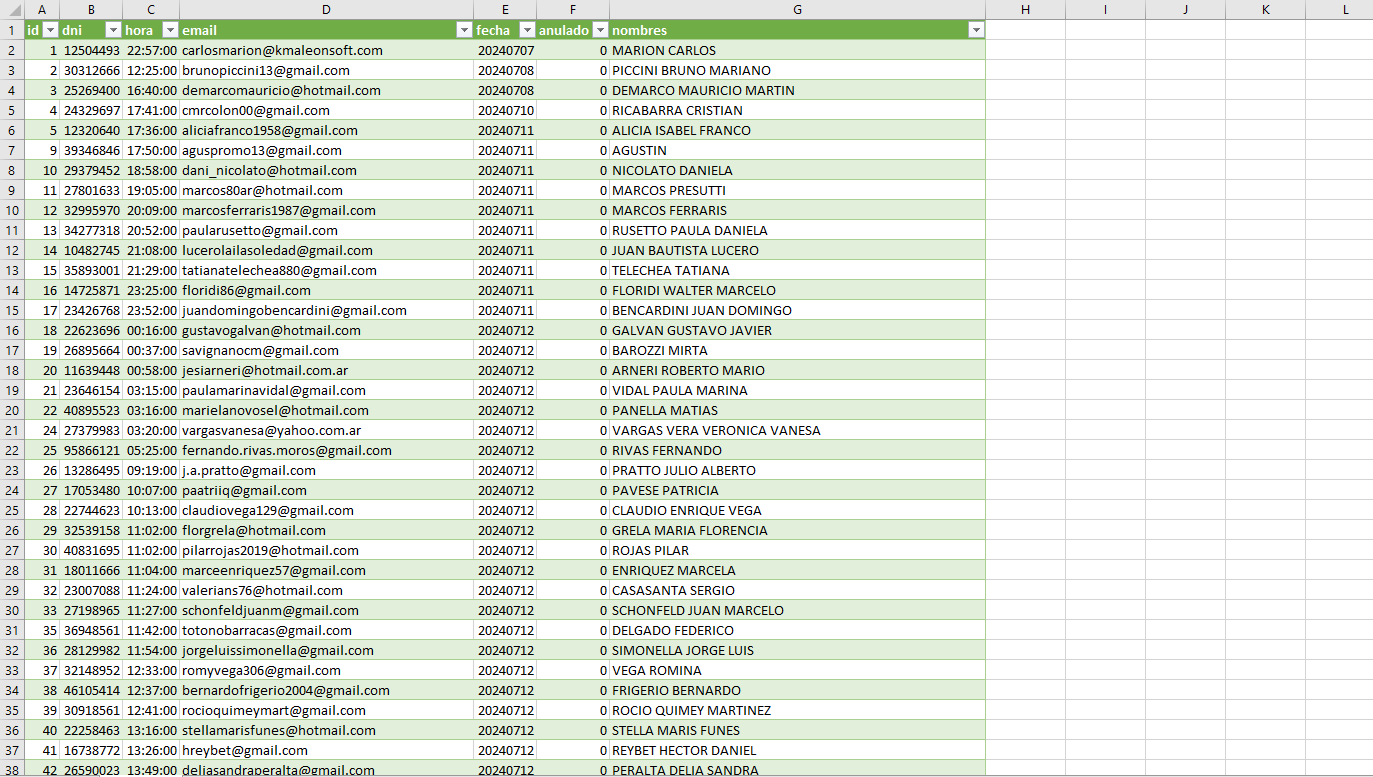Select the cell with dni 30312666

(x=91, y=70)
